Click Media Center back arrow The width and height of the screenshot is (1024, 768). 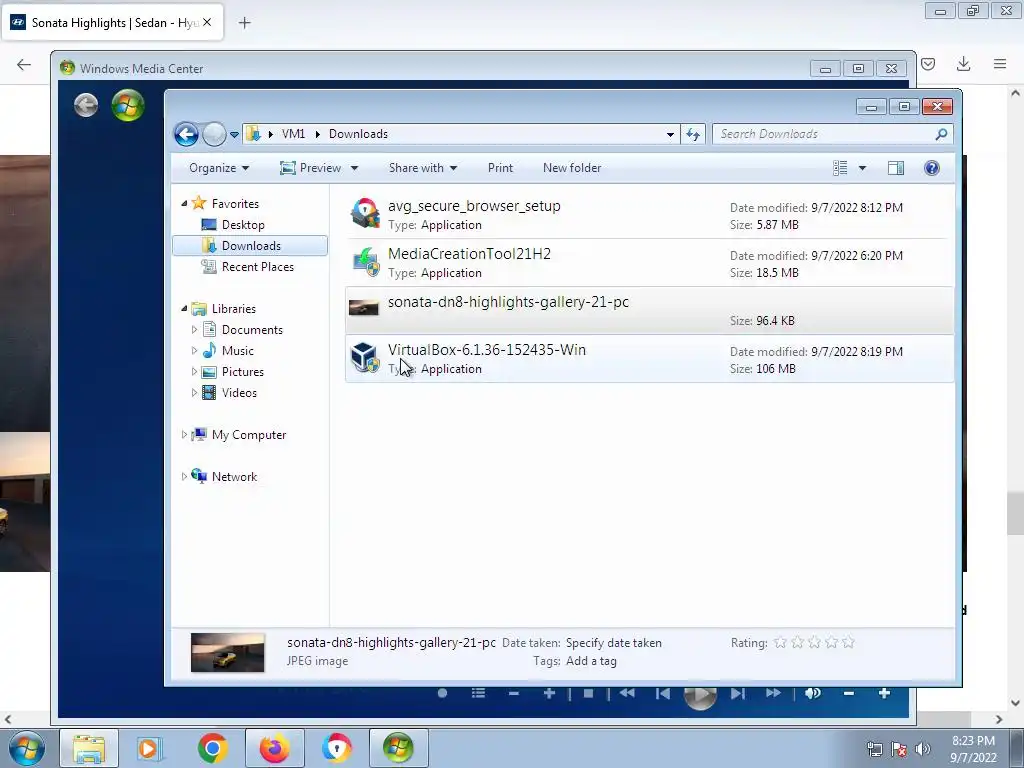(x=86, y=105)
